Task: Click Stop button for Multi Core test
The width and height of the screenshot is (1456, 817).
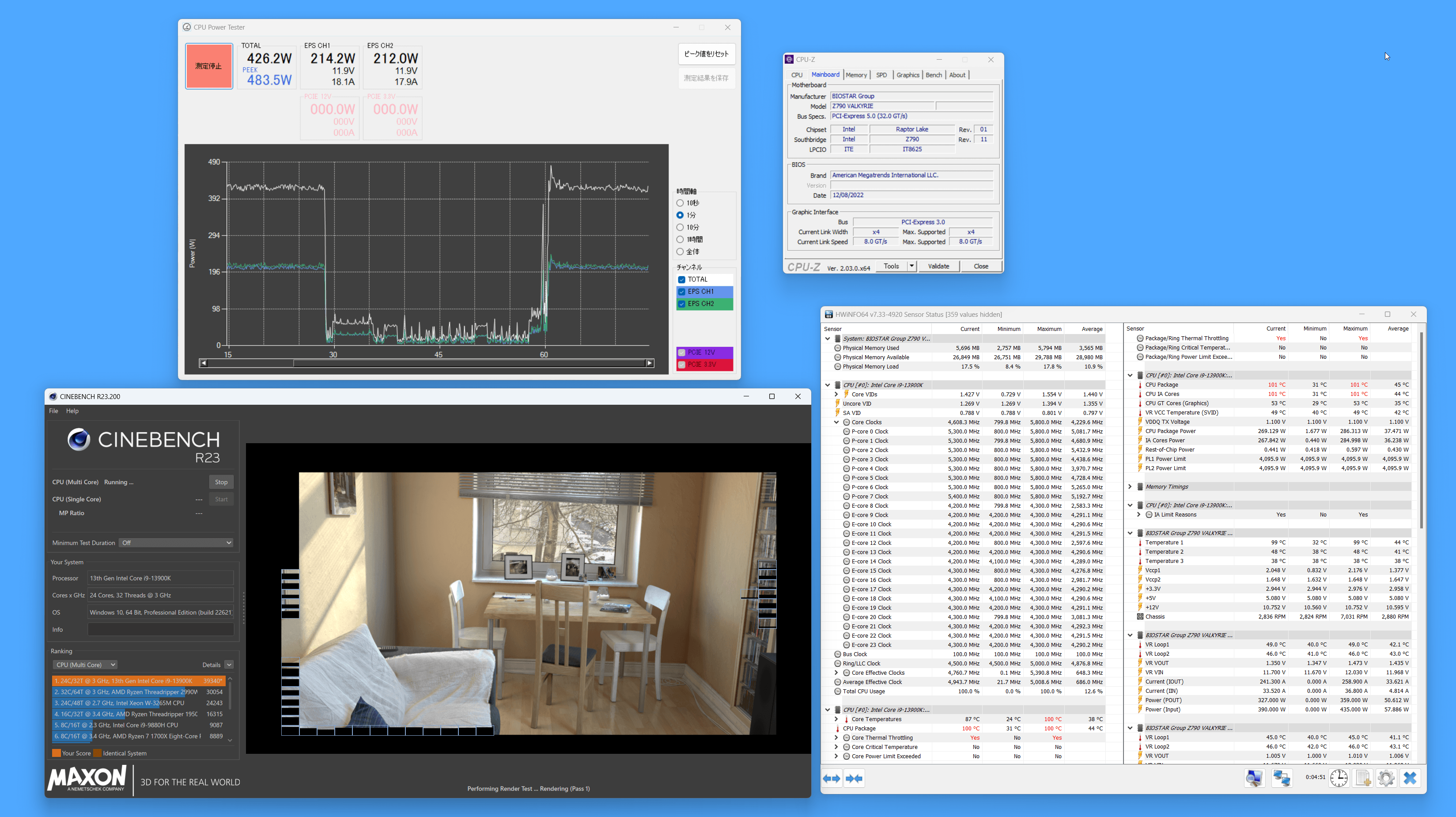Action: pyautogui.click(x=221, y=482)
